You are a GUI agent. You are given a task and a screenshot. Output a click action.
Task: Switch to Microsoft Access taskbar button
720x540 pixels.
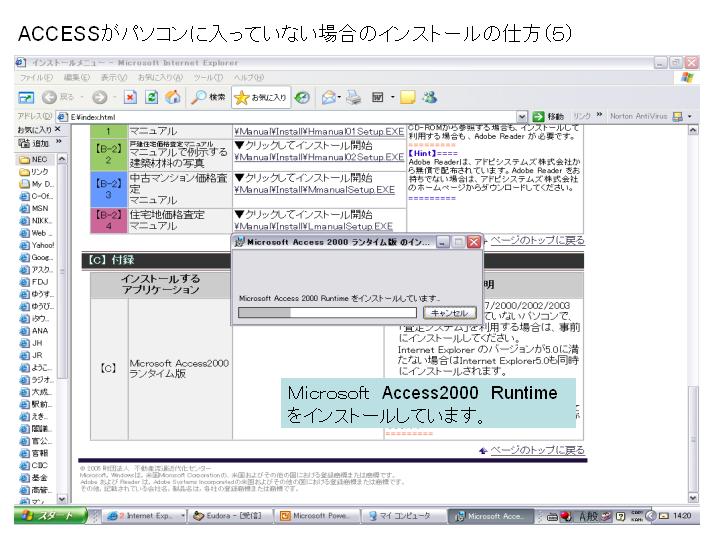pyautogui.click(x=490, y=516)
